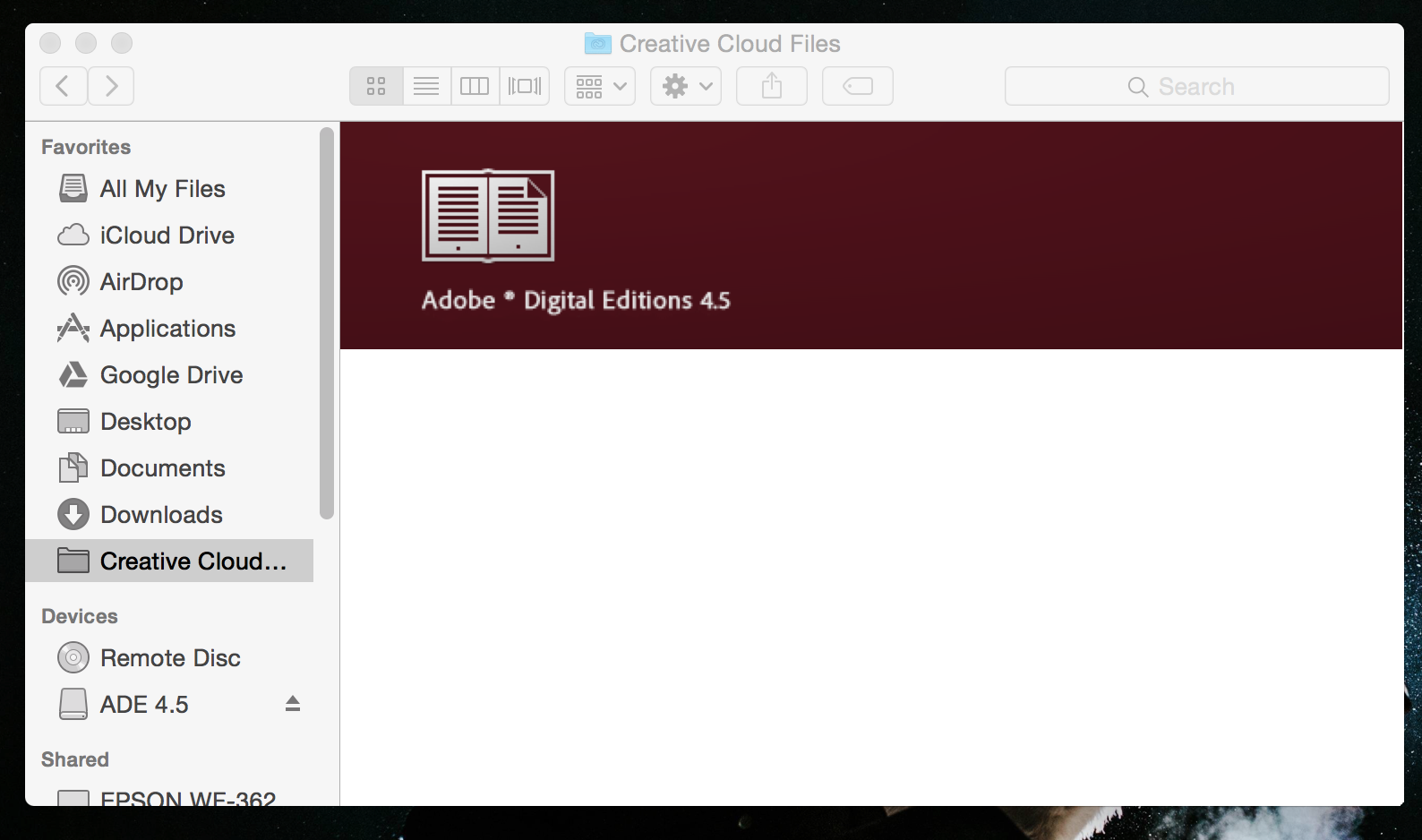This screenshot has width=1422, height=840.
Task: Click the AirDrop radar icon
Action: pyautogui.click(x=73, y=282)
